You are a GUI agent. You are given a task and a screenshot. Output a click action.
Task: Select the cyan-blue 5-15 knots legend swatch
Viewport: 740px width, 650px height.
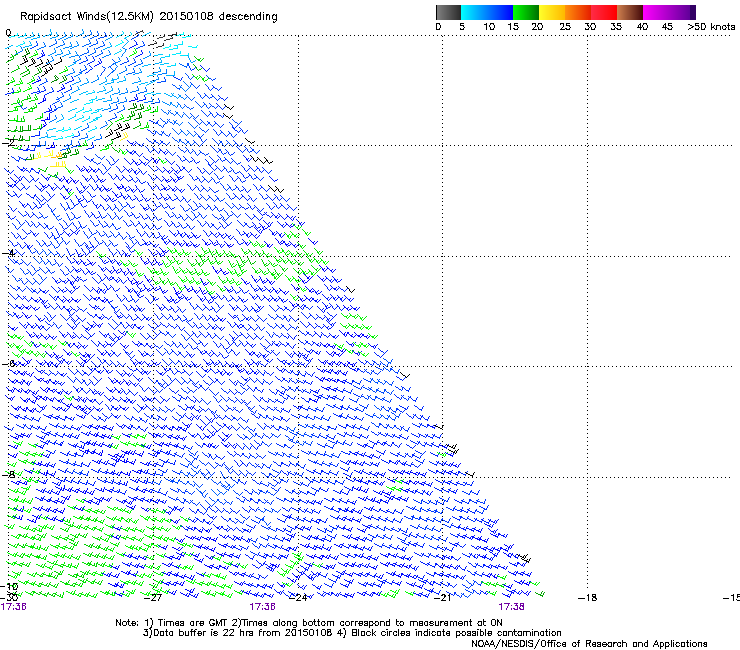tap(487, 12)
